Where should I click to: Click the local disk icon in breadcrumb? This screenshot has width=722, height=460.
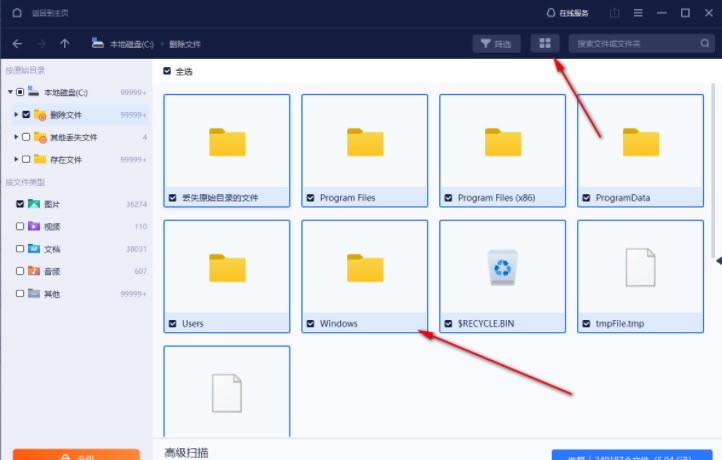coord(98,43)
